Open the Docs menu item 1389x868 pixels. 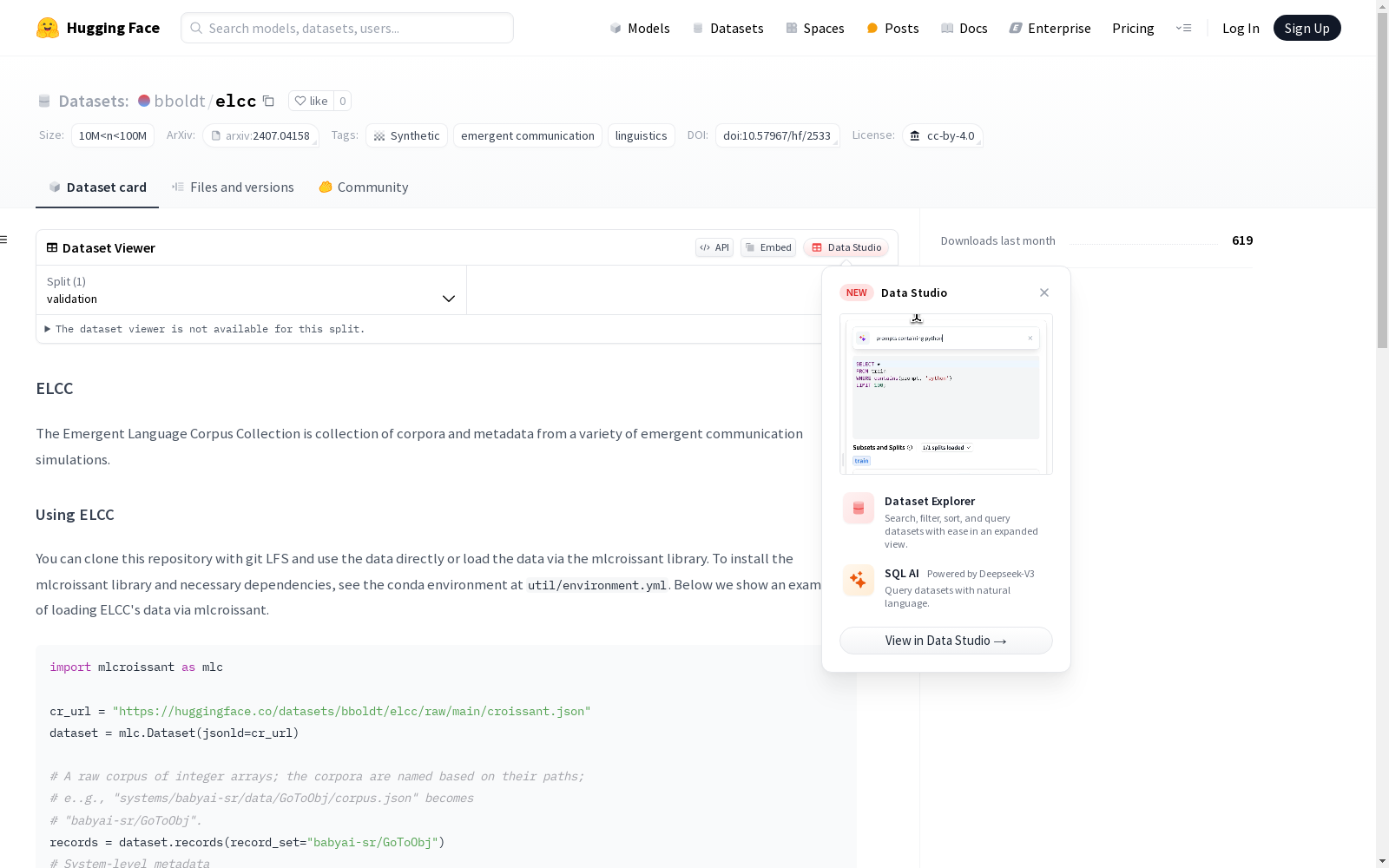[x=964, y=28]
